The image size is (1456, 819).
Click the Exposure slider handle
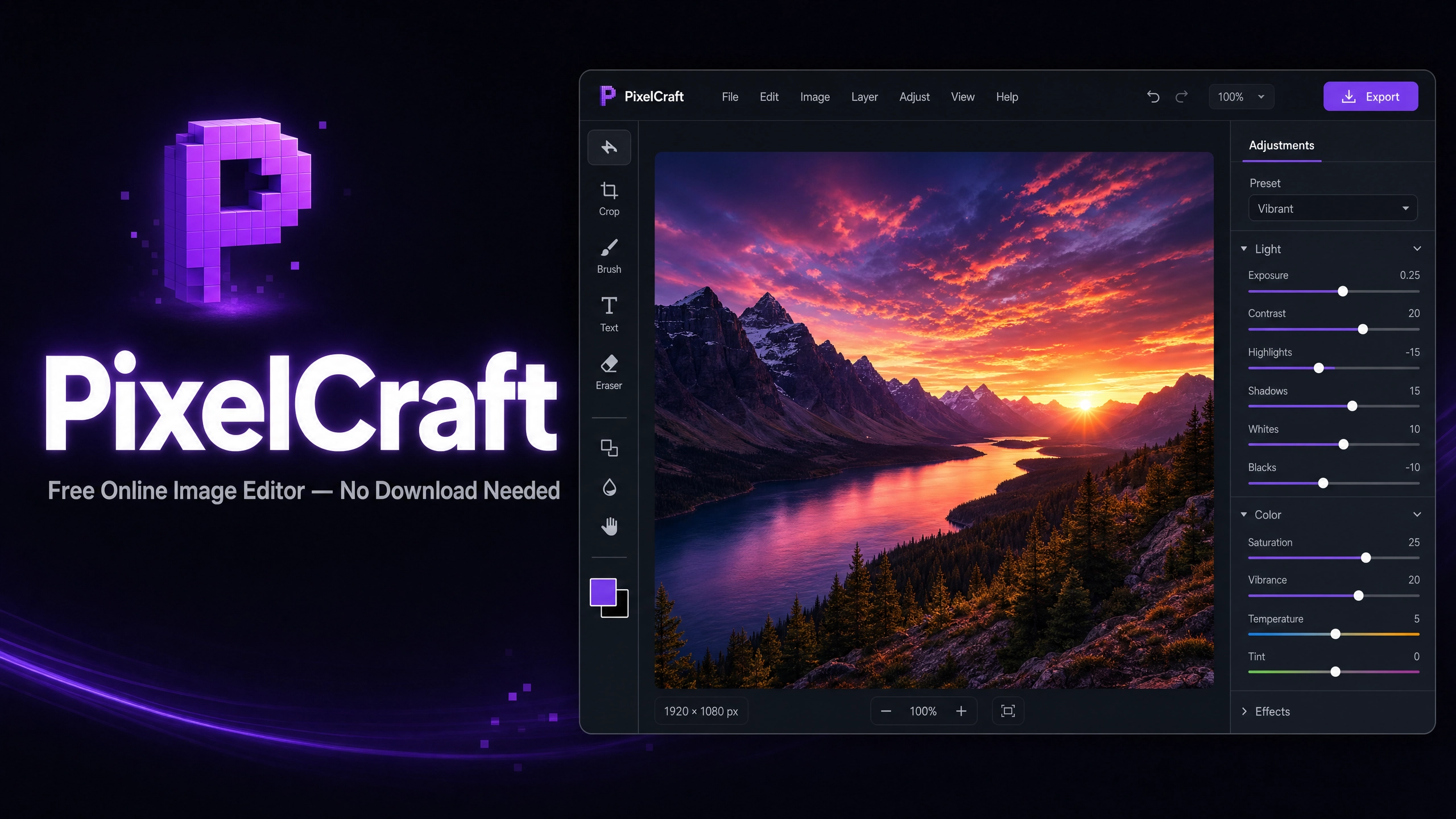[1343, 291]
